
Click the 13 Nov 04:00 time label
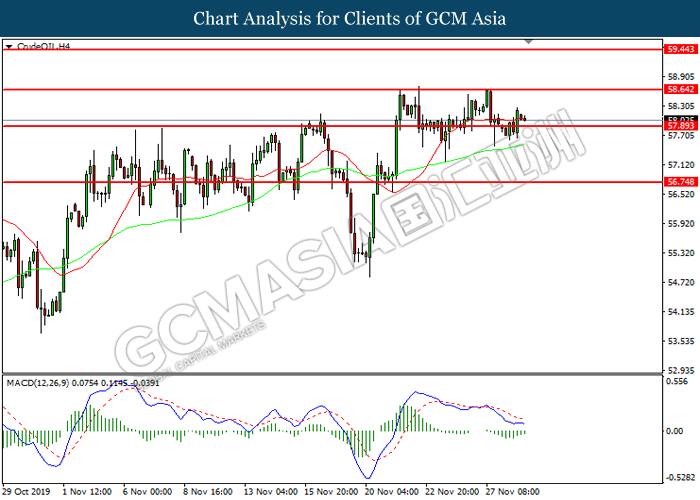271,492
